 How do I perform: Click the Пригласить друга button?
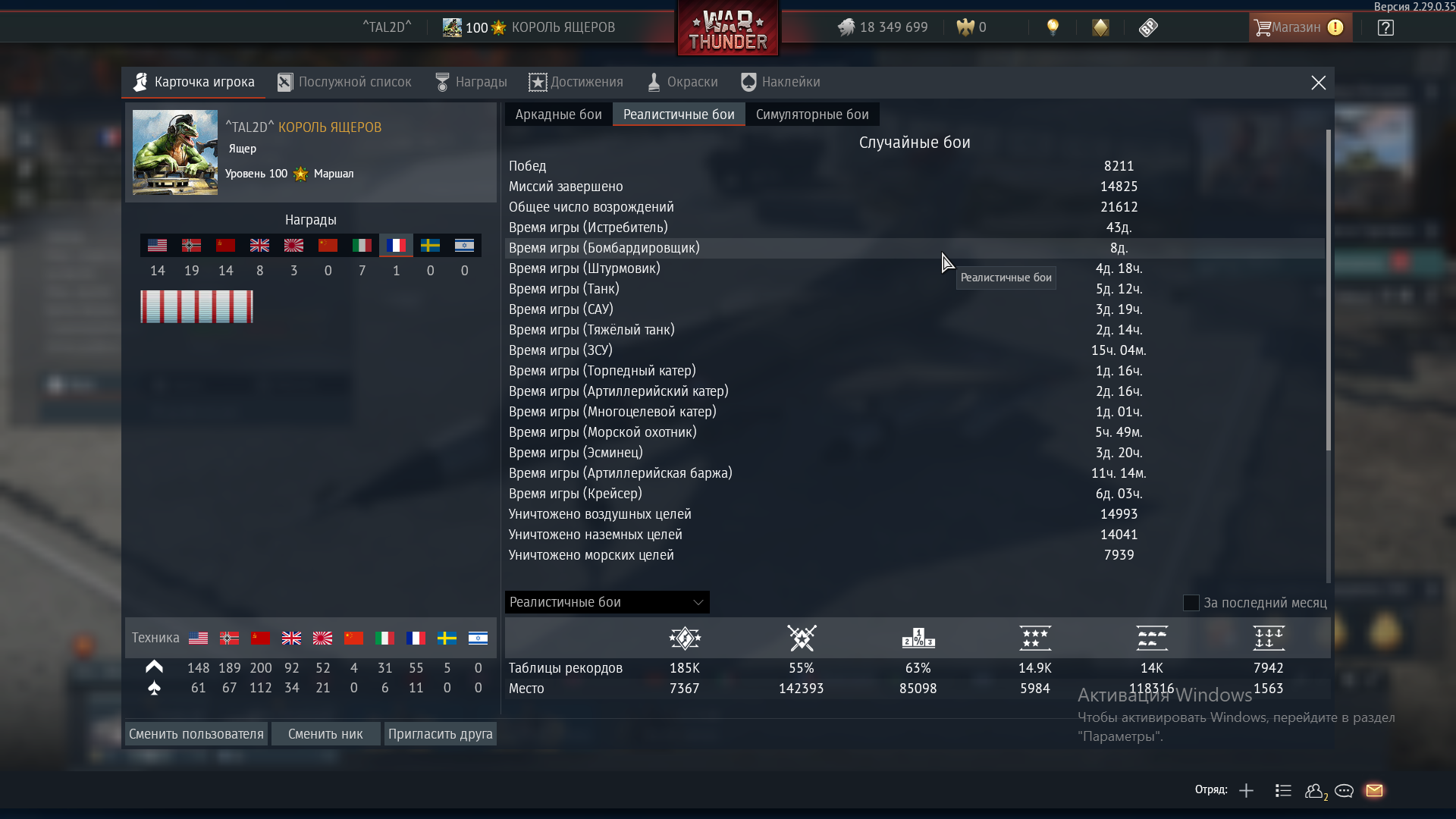[x=441, y=734]
